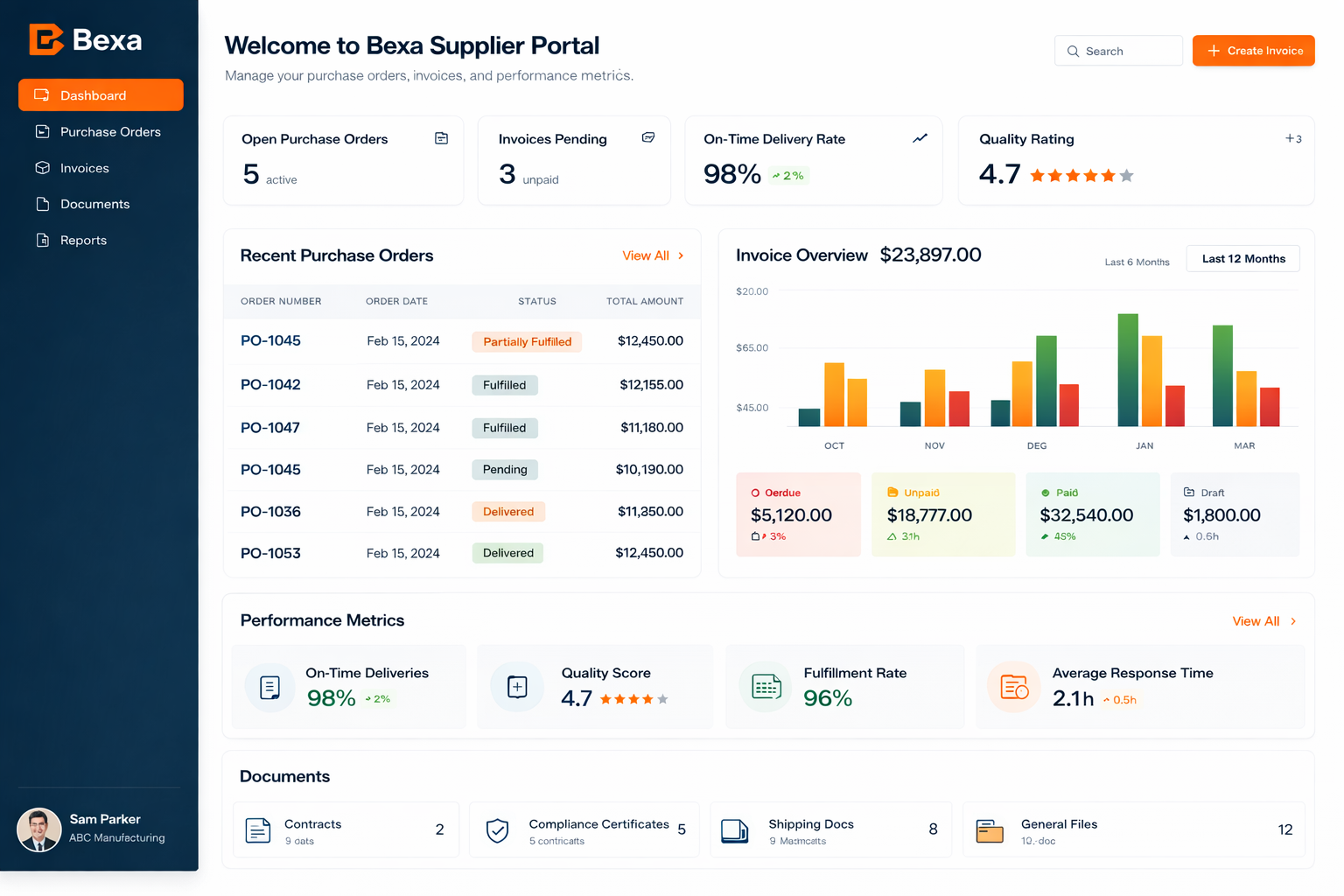Screen dimensions: 1344x896
Task: Click the General Files folder icon
Action: click(989, 830)
